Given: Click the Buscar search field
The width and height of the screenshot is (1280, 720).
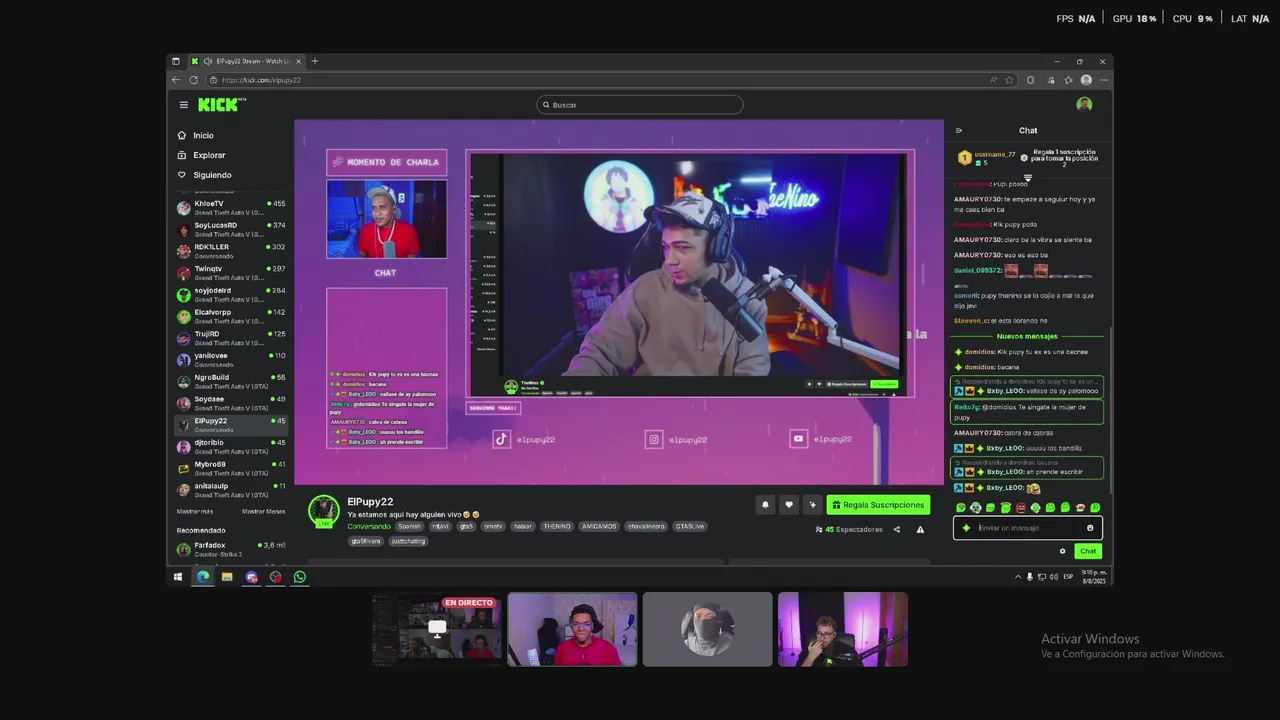Looking at the screenshot, I should (x=640, y=105).
